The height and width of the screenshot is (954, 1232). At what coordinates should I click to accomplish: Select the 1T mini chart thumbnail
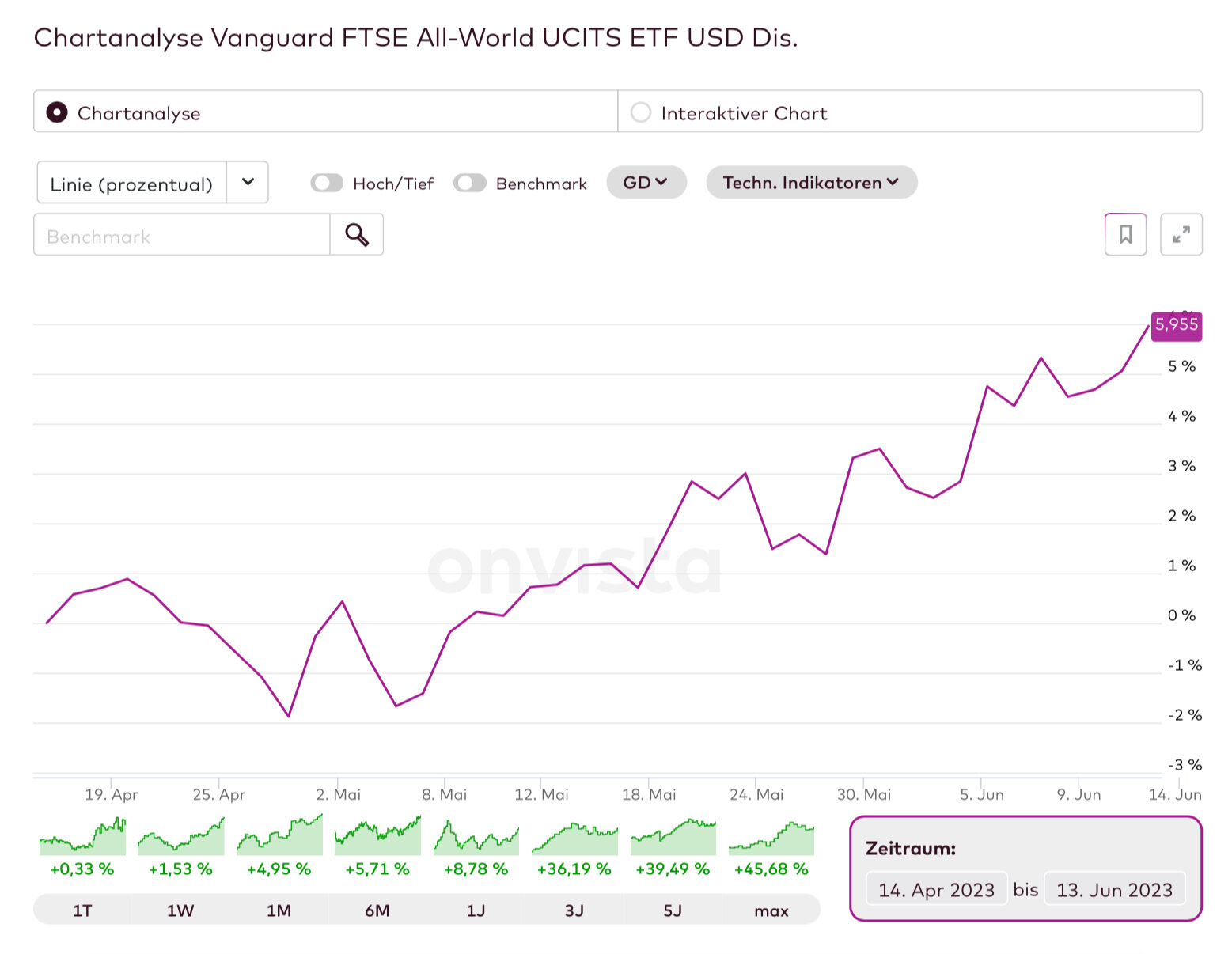coord(82,837)
